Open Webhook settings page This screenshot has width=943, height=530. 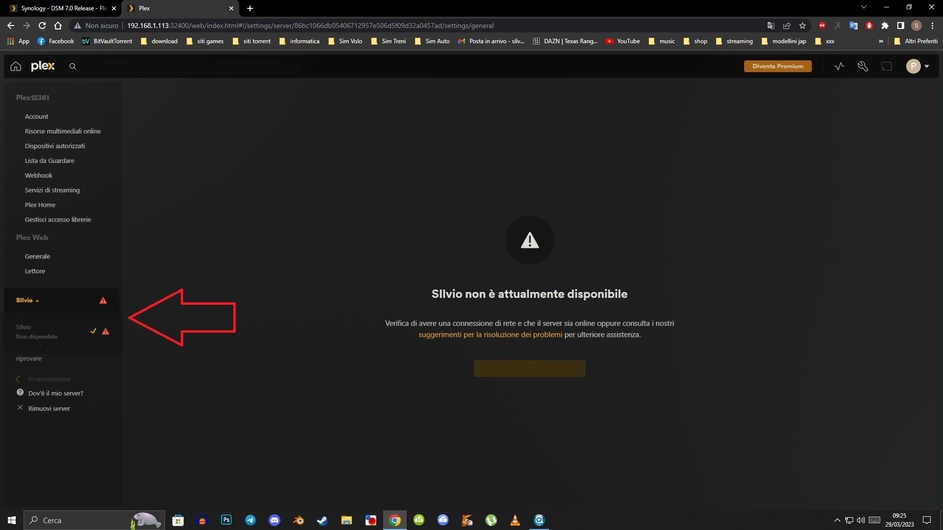pyautogui.click(x=38, y=175)
